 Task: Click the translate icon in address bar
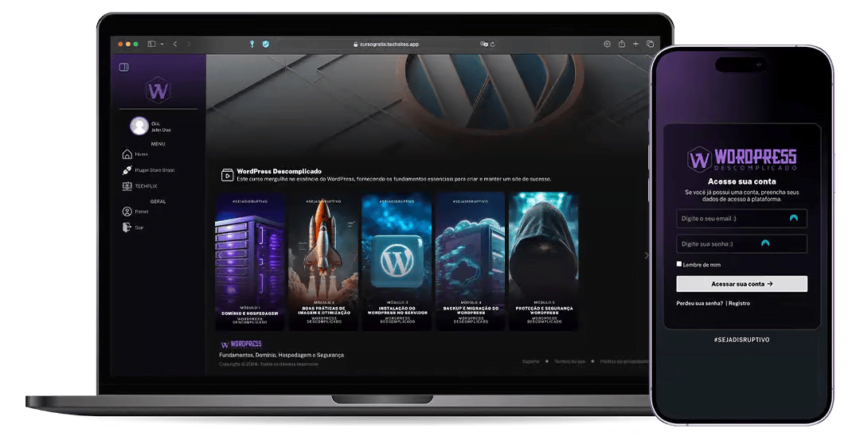coord(483,44)
